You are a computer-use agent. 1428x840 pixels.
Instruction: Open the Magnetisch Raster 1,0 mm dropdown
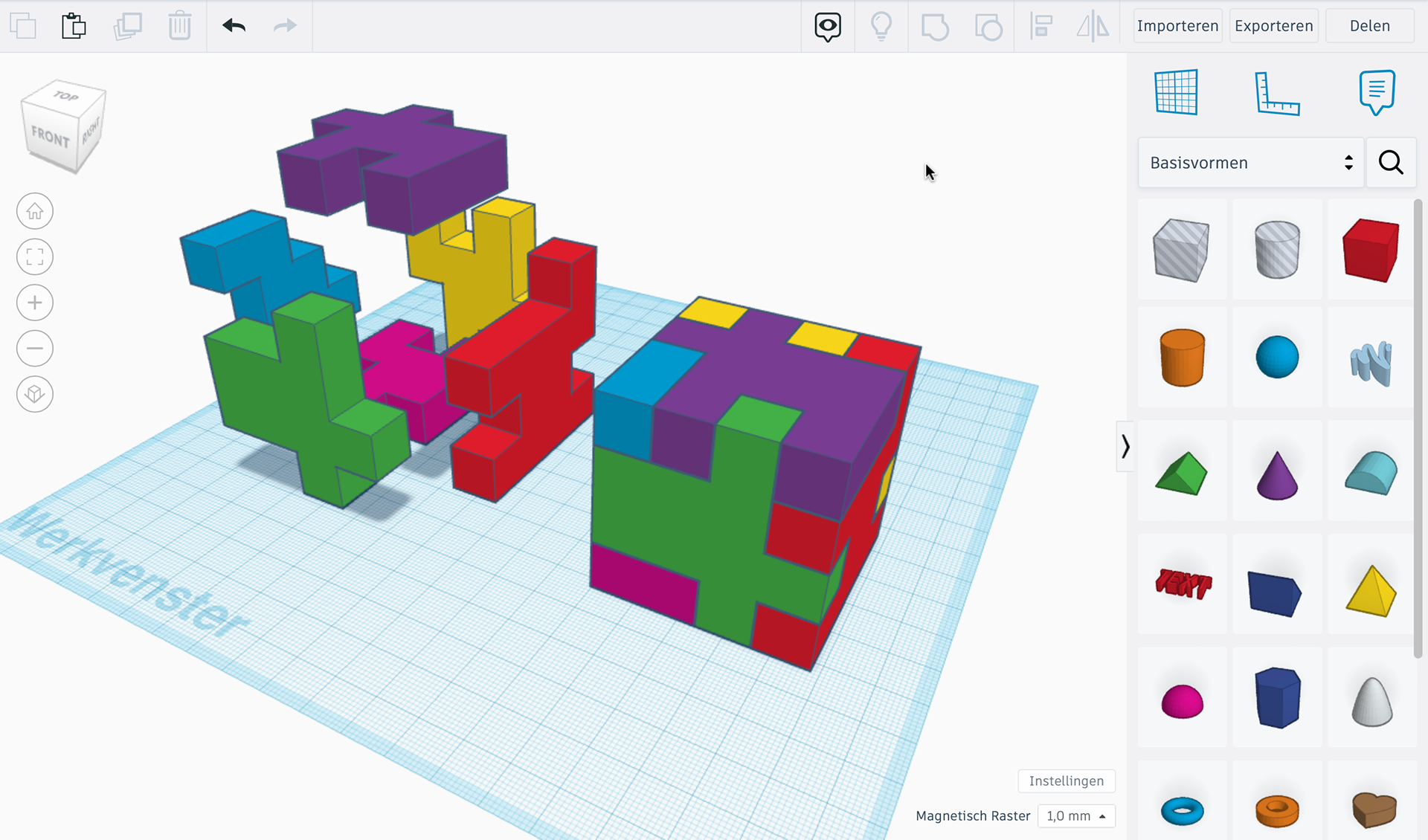(1076, 815)
